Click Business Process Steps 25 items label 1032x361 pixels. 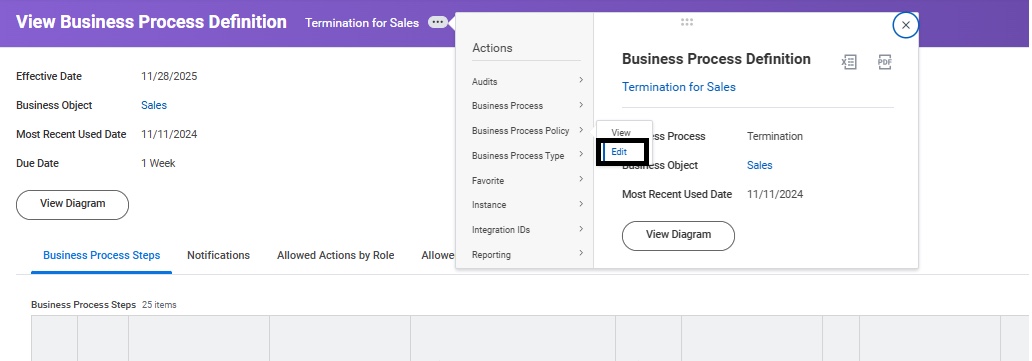coord(103,305)
